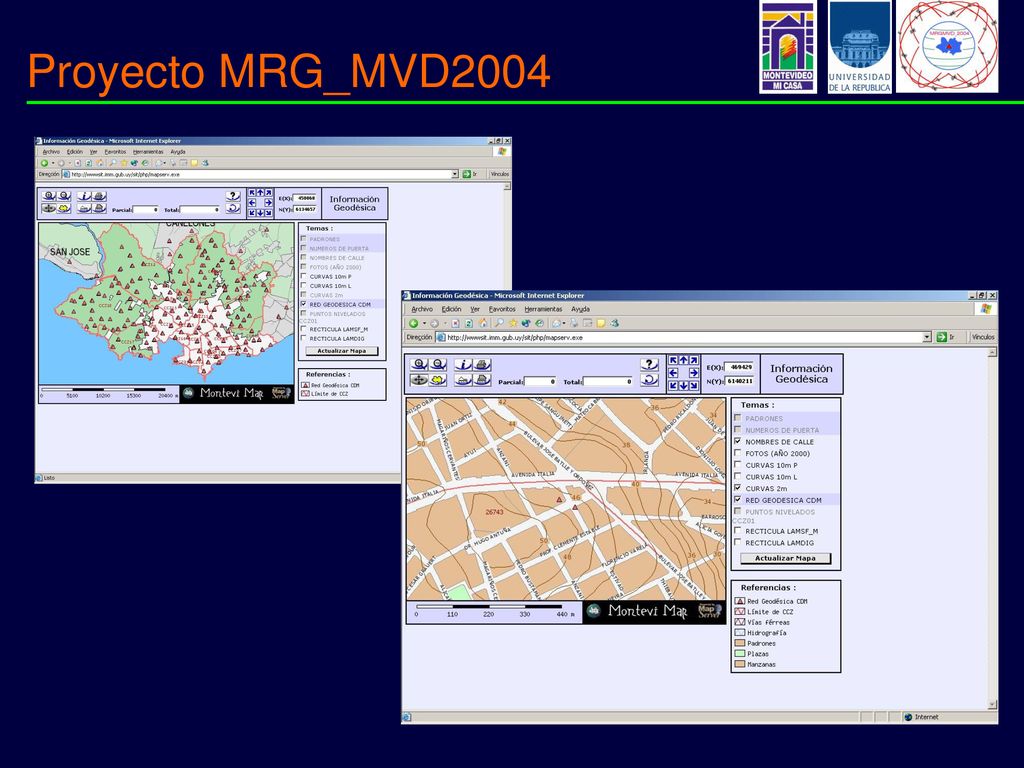
Task: Check RECTICULA LAMSF_M in front window
Action: [x=738, y=531]
